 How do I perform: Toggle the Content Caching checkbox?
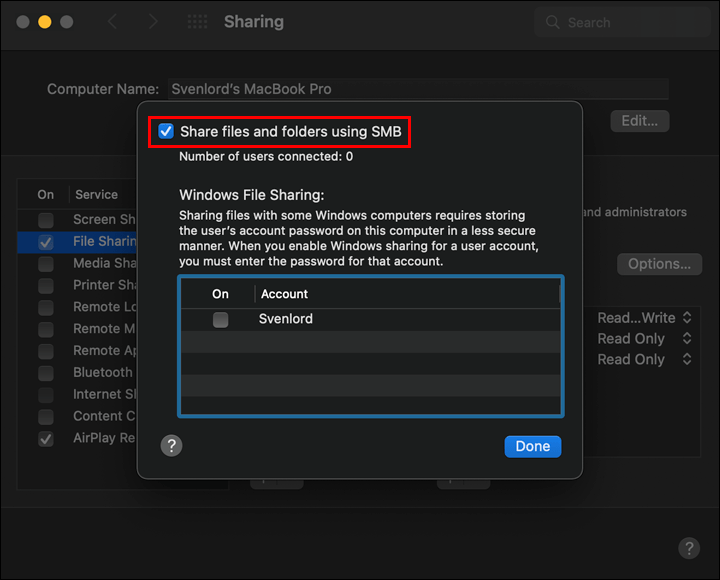[x=46, y=417]
